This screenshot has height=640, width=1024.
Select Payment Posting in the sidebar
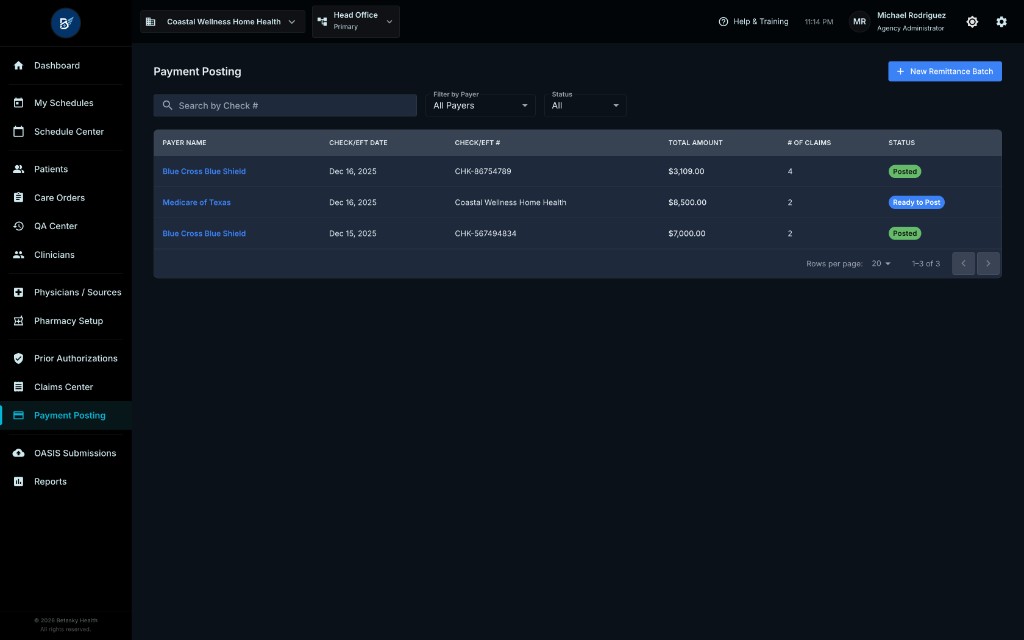(x=65, y=415)
